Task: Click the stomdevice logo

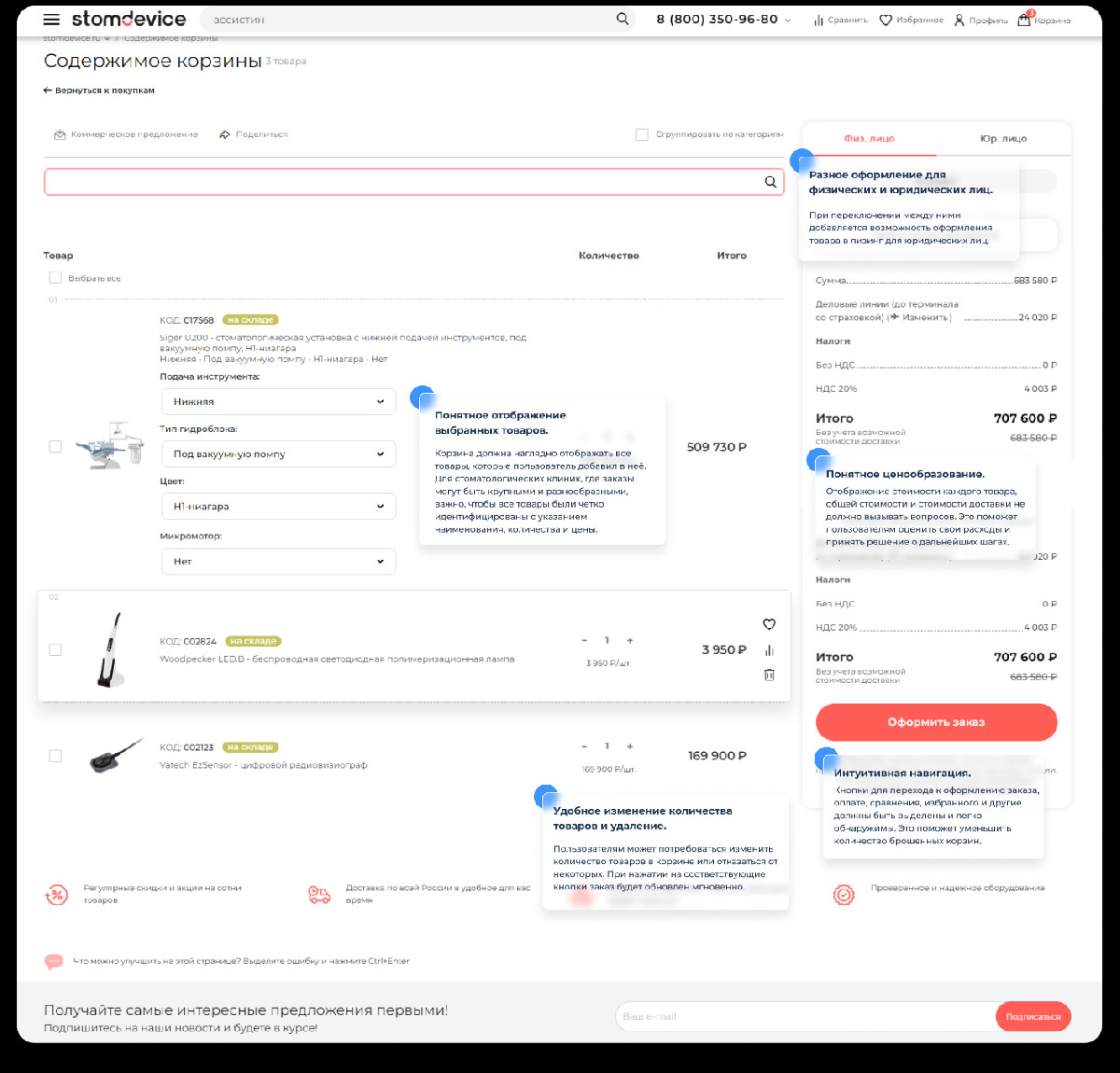Action: click(129, 19)
